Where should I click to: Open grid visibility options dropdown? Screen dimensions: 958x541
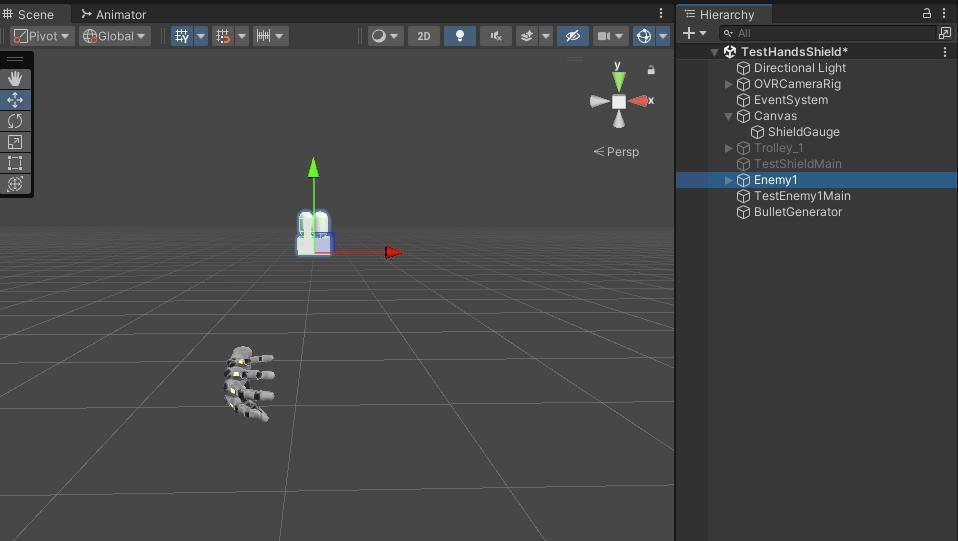201,36
